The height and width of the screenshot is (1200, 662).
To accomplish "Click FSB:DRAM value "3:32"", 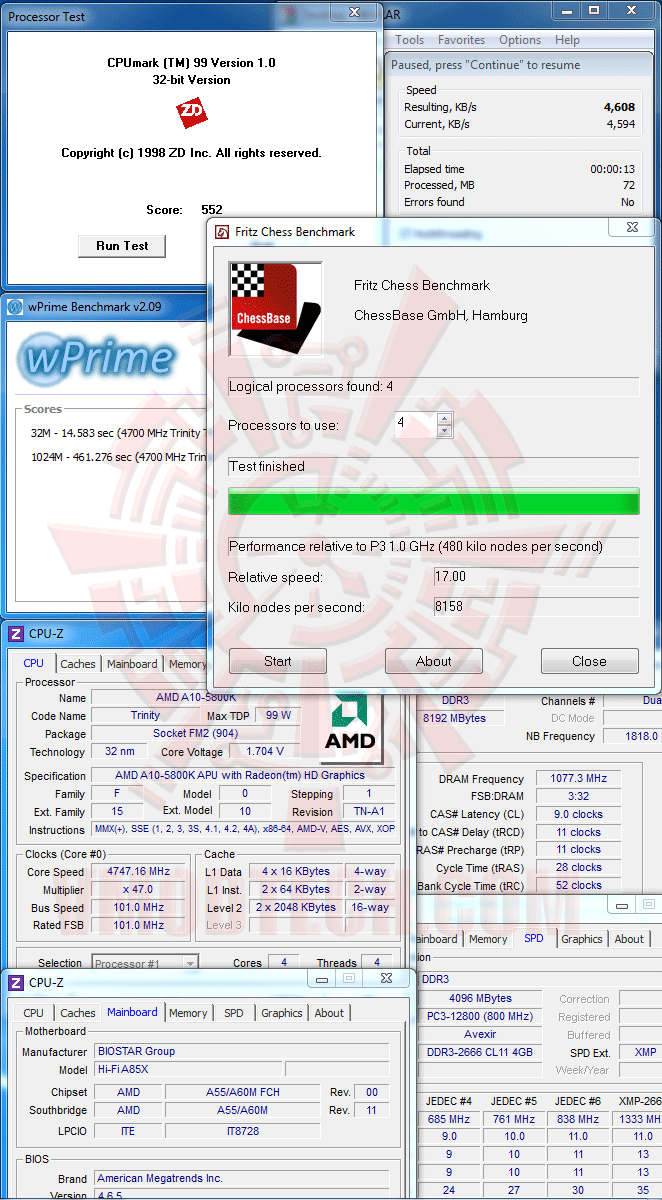I will (x=580, y=797).
